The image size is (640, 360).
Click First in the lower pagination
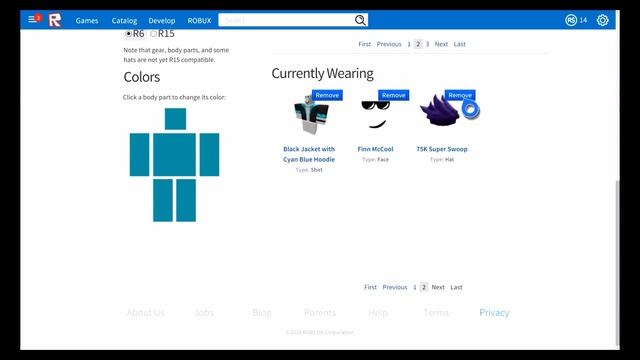[370, 287]
